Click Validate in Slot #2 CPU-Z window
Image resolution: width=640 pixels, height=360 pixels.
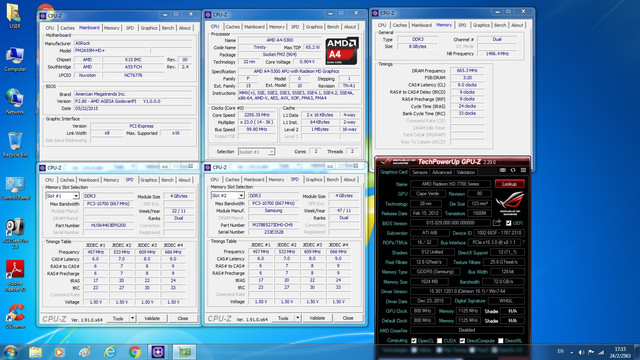point(317,318)
